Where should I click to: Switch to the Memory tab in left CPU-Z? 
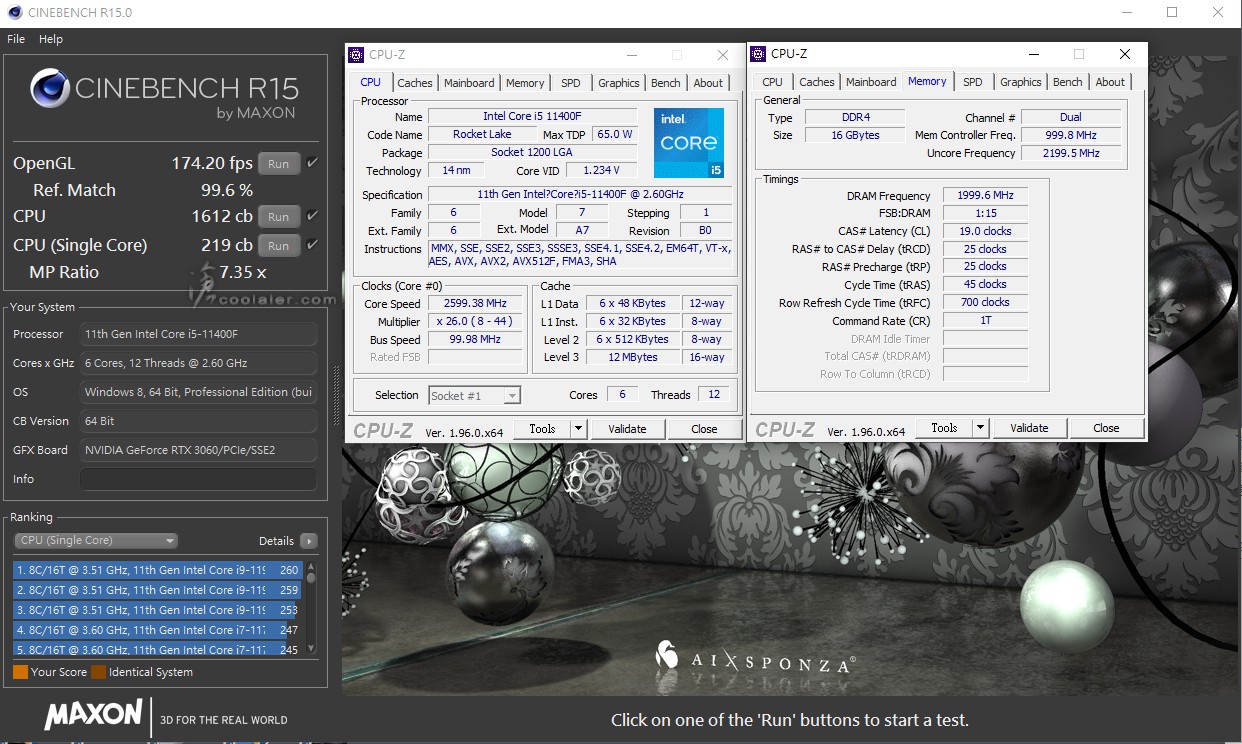tap(525, 83)
